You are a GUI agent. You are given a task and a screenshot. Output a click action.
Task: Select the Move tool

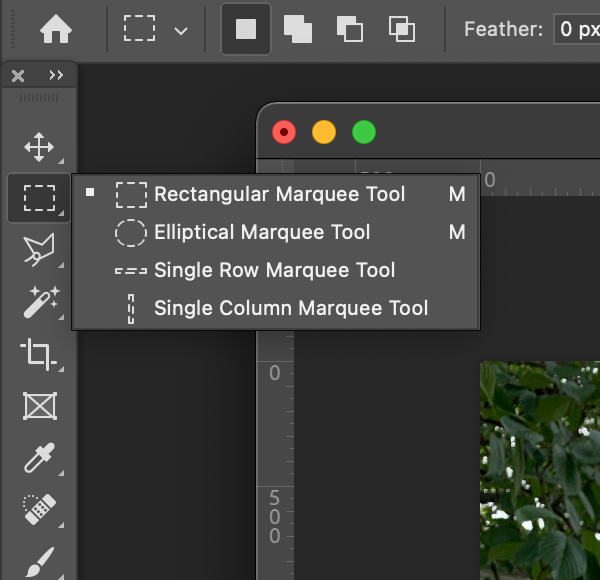[39, 147]
